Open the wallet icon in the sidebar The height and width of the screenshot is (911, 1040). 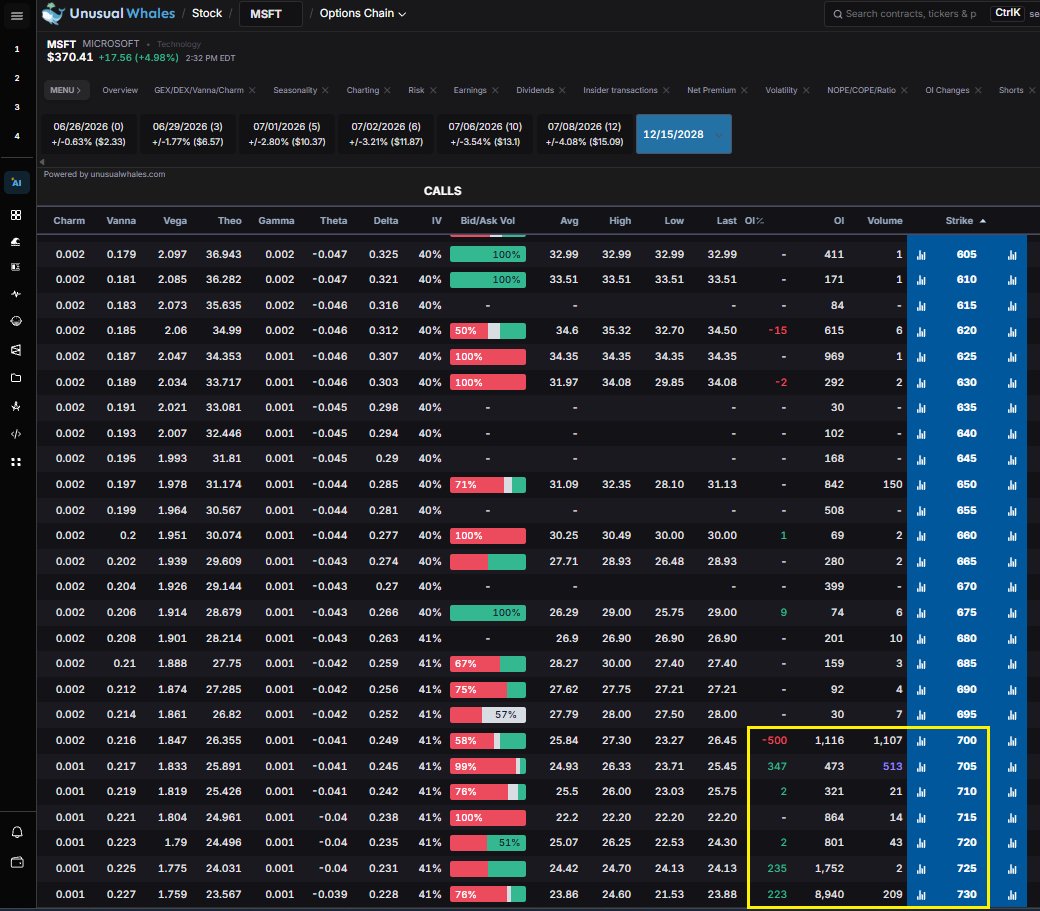click(17, 862)
